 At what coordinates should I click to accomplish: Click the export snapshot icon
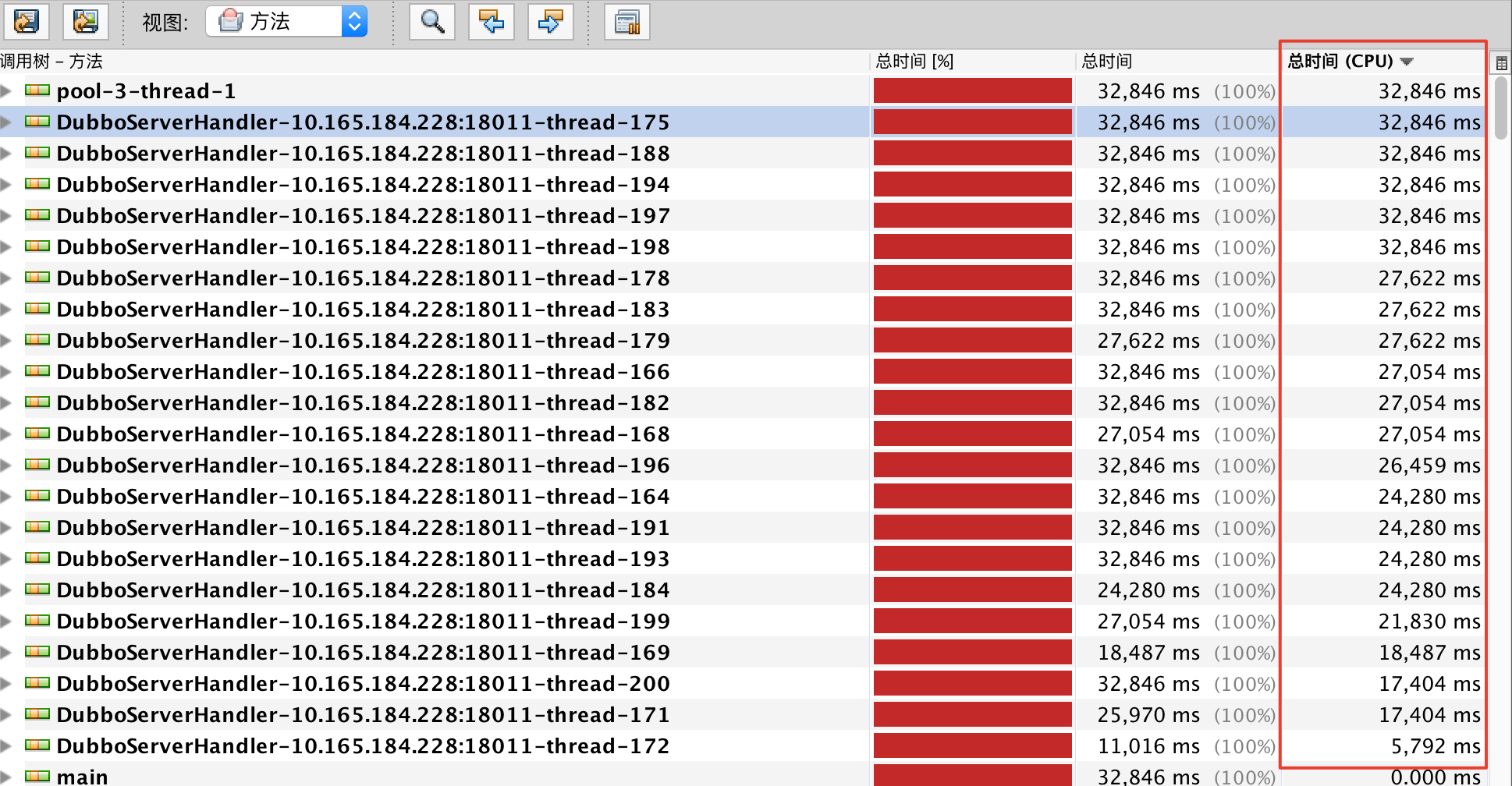point(26,21)
